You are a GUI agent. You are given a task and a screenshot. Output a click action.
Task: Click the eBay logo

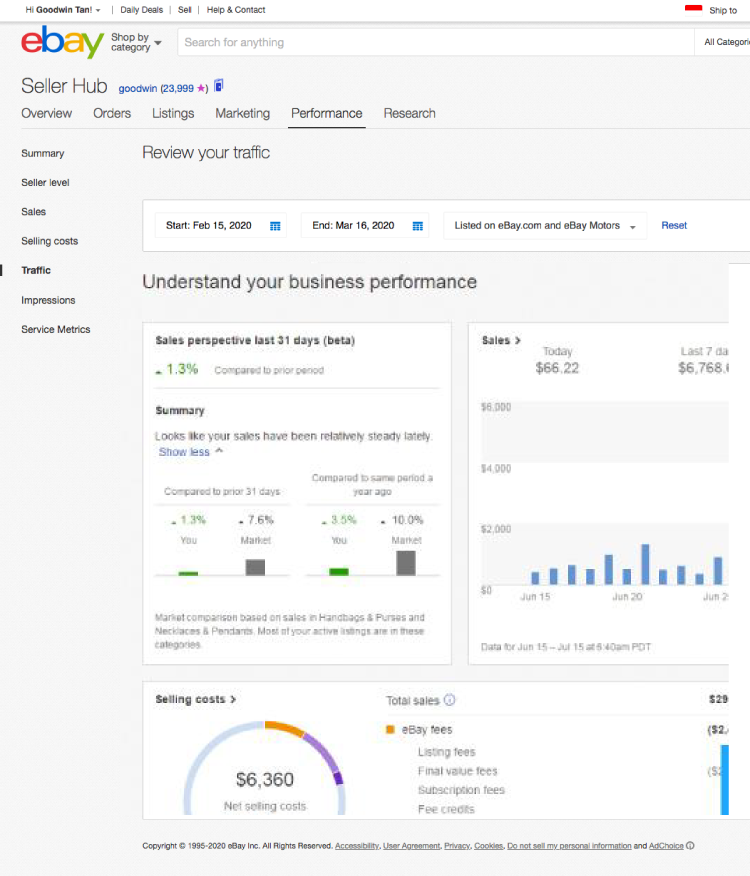pyautogui.click(x=62, y=42)
